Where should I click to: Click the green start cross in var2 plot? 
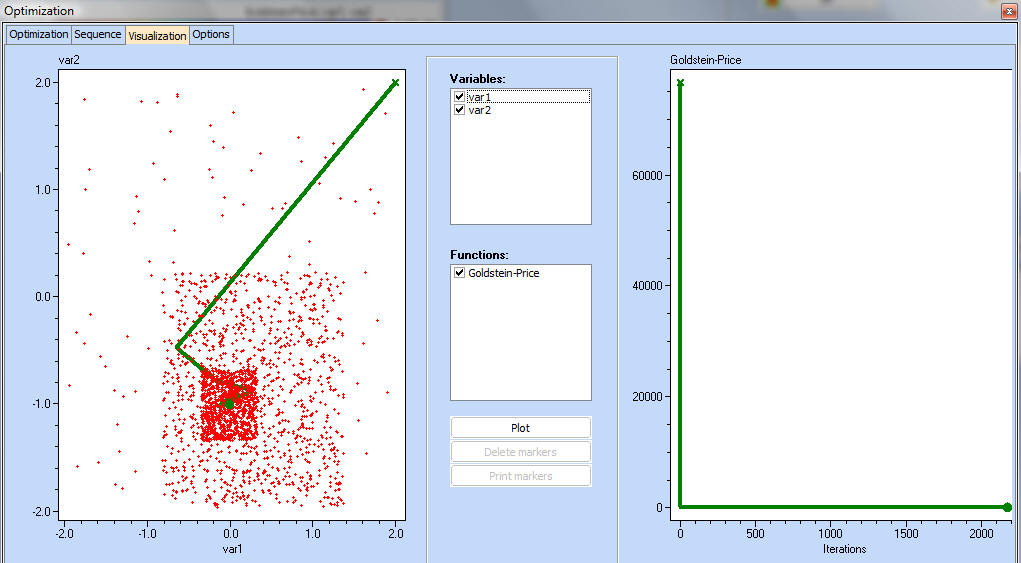(x=395, y=83)
